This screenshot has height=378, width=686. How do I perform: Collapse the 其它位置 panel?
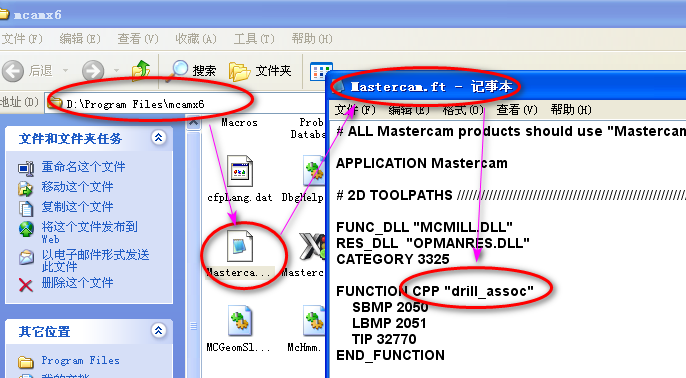[158, 330]
